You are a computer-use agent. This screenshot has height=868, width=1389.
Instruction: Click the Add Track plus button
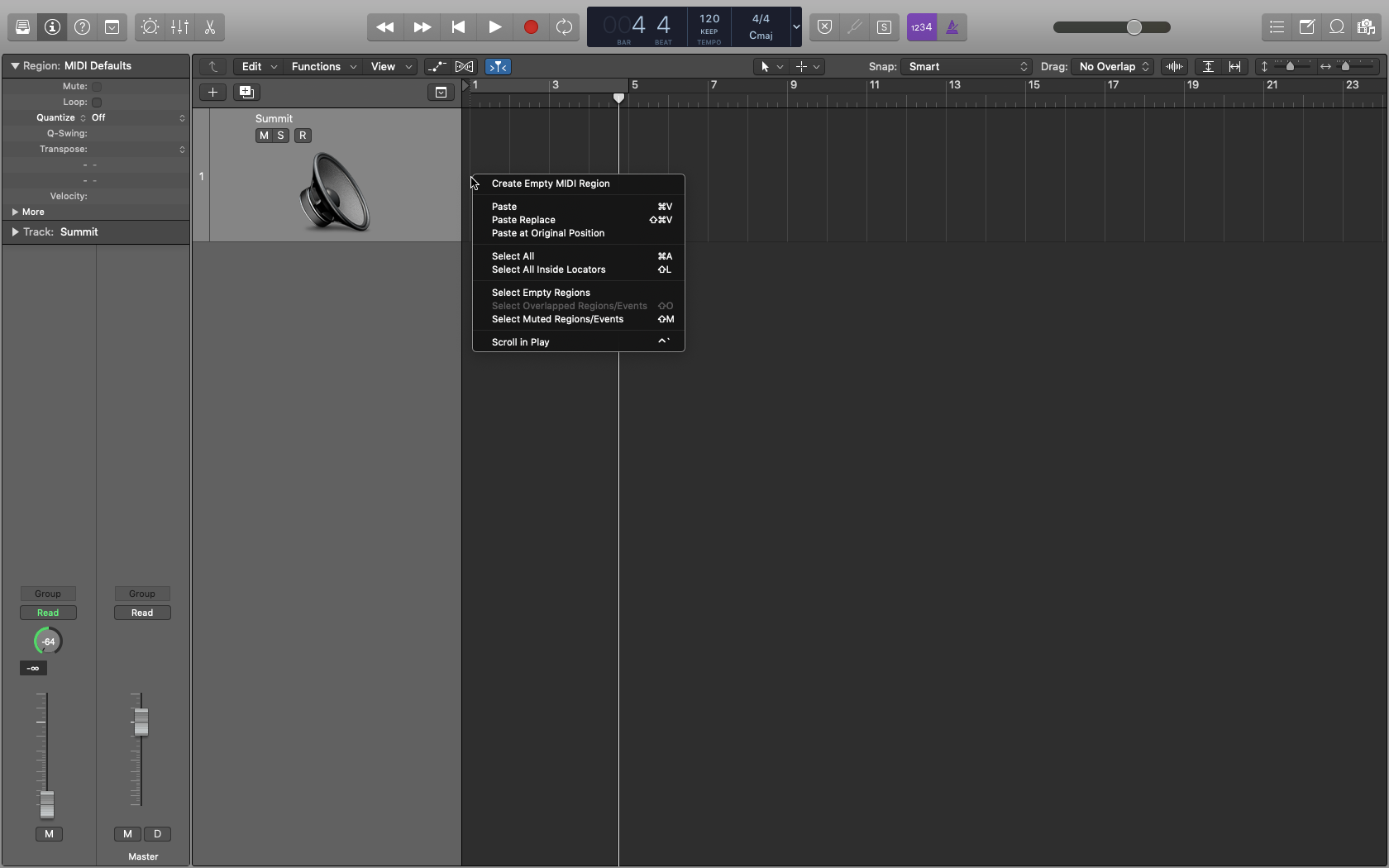212,92
